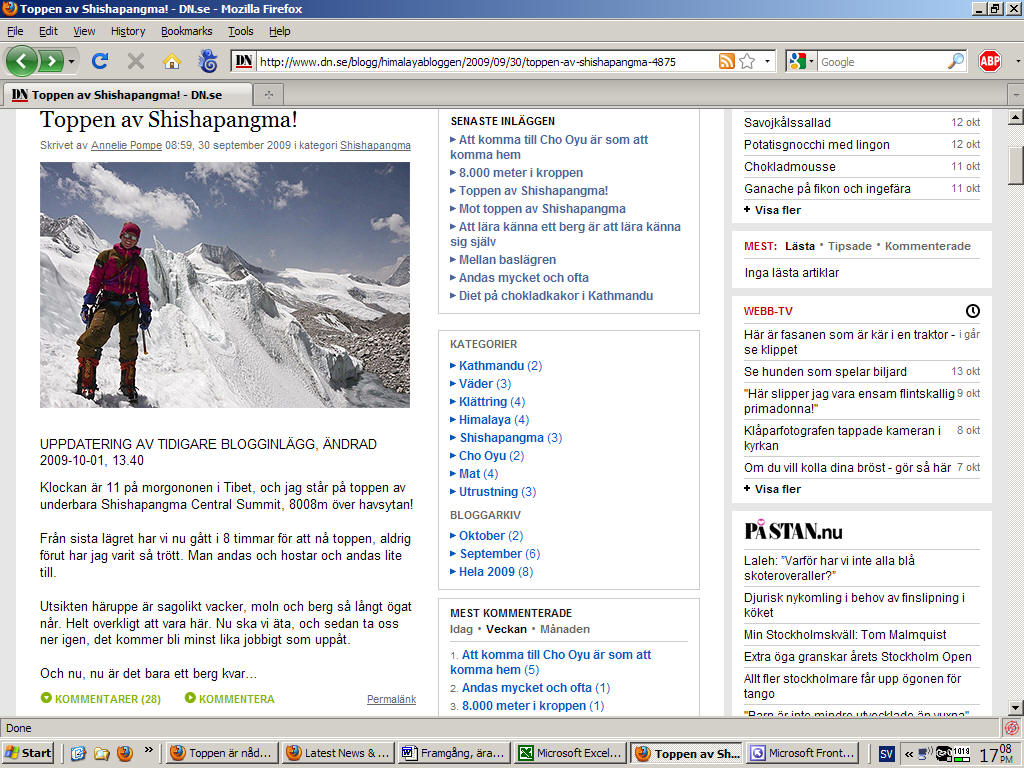
Task: Click the clock icon in WEBB-TV panel
Action: point(972,311)
